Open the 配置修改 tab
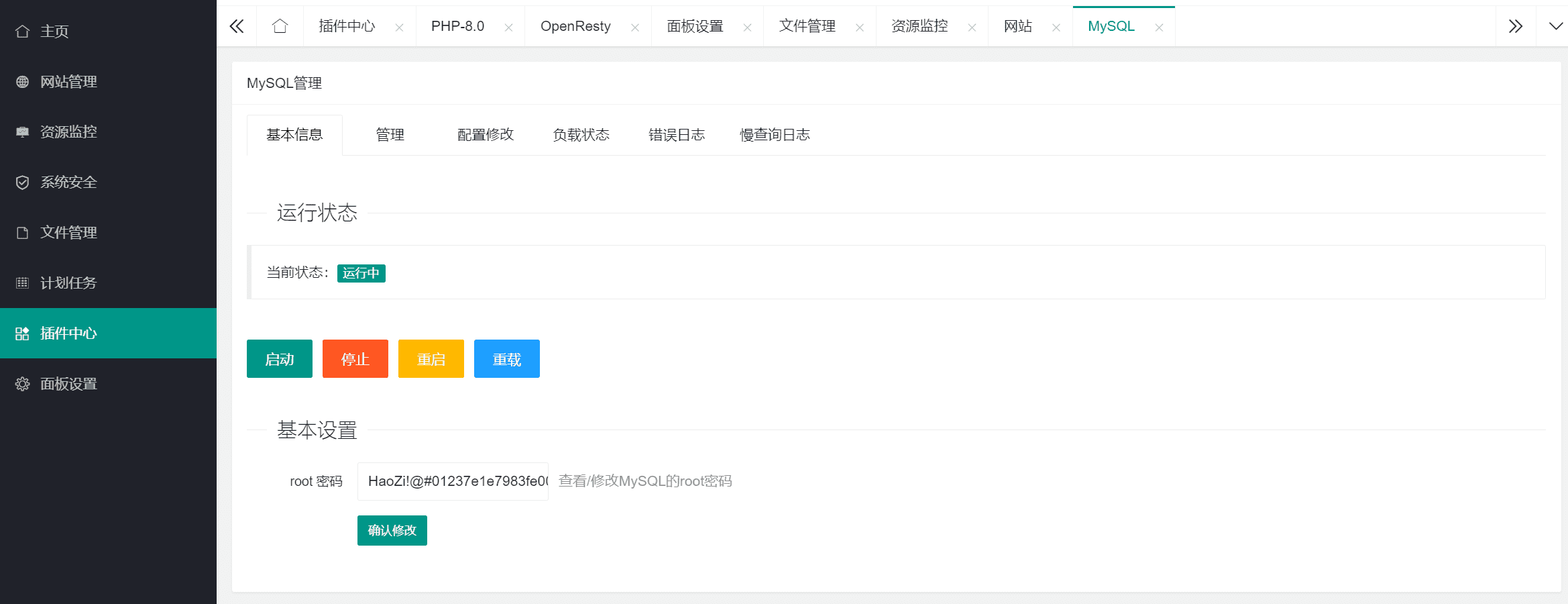The image size is (1568, 604). tap(485, 134)
